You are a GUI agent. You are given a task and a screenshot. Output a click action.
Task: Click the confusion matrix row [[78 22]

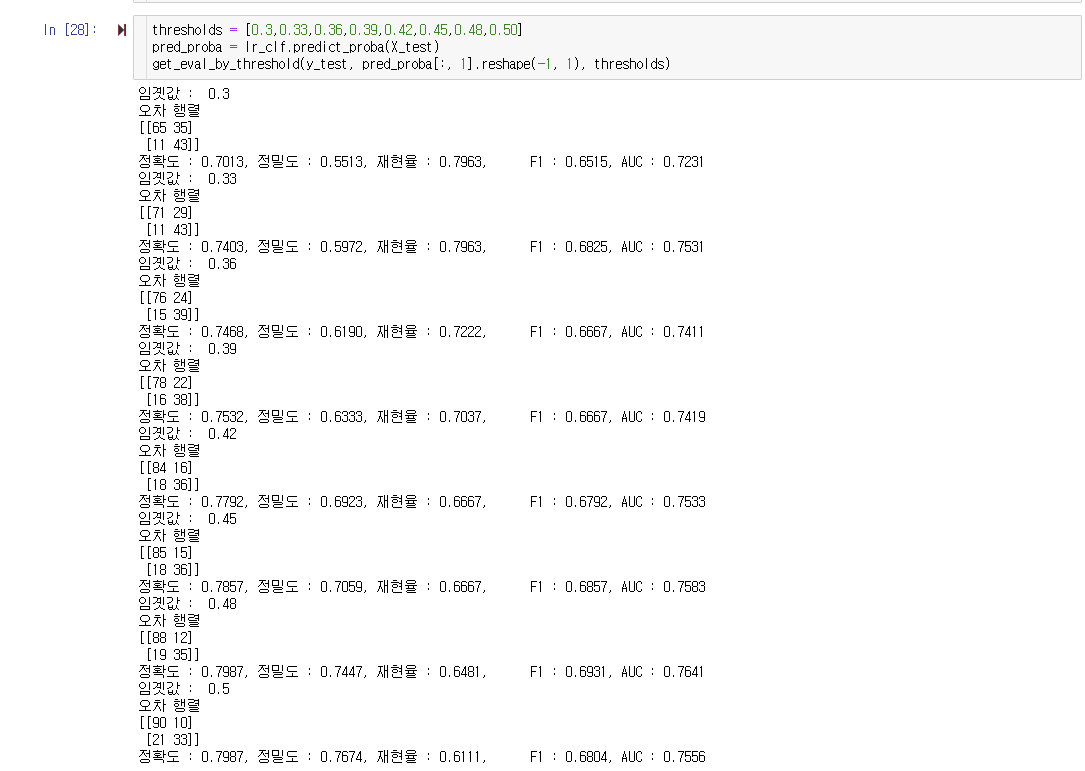tap(166, 383)
